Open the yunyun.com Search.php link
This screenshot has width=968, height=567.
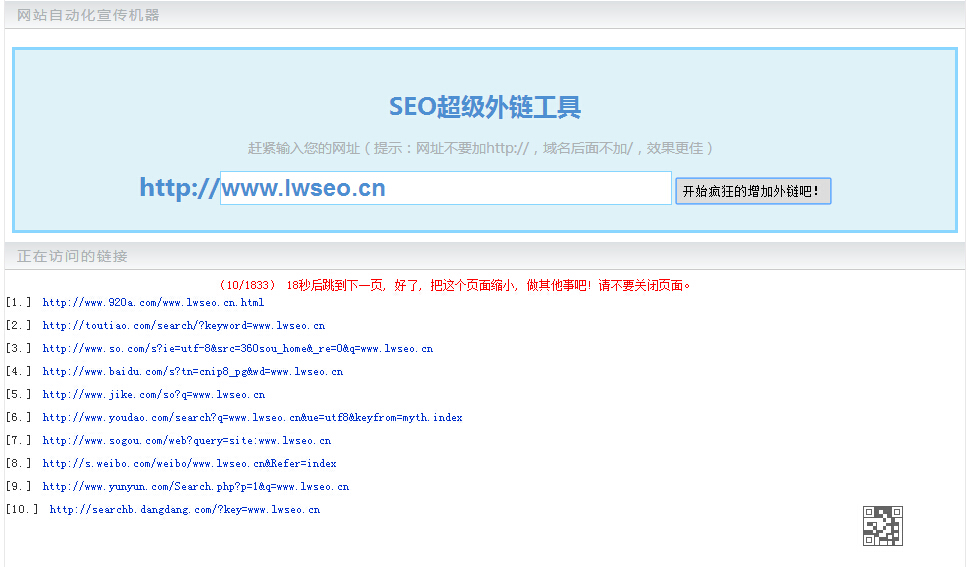coord(196,486)
